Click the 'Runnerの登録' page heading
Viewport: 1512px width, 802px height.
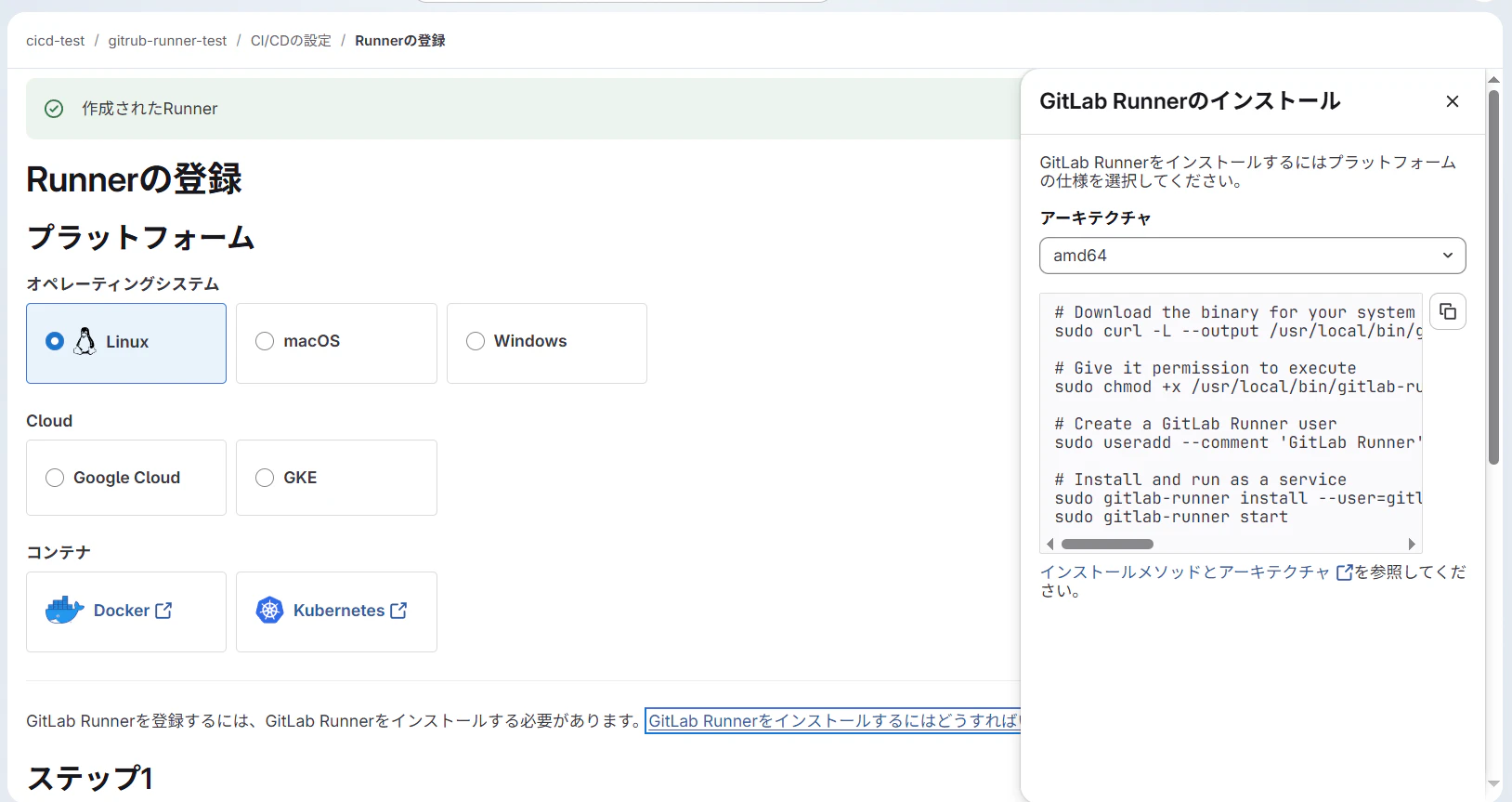point(134,179)
